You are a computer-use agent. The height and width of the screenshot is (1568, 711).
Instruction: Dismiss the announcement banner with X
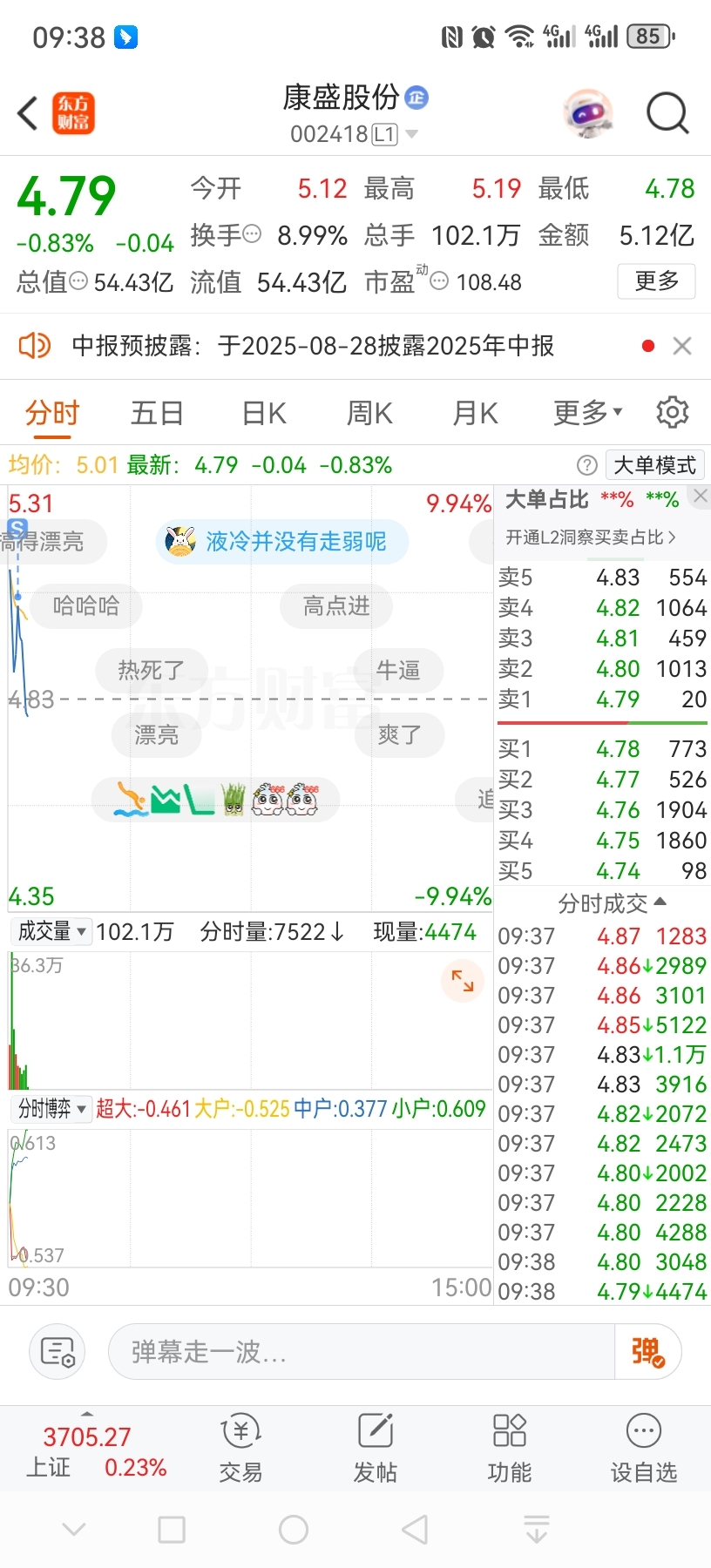coord(682,347)
